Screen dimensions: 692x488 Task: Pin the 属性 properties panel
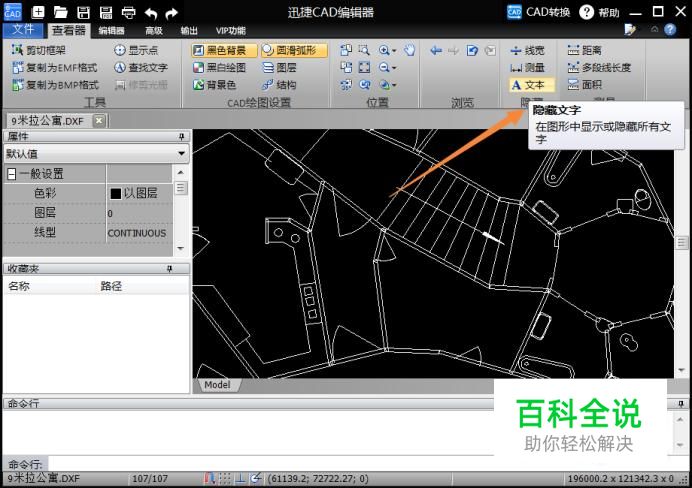tap(181, 137)
